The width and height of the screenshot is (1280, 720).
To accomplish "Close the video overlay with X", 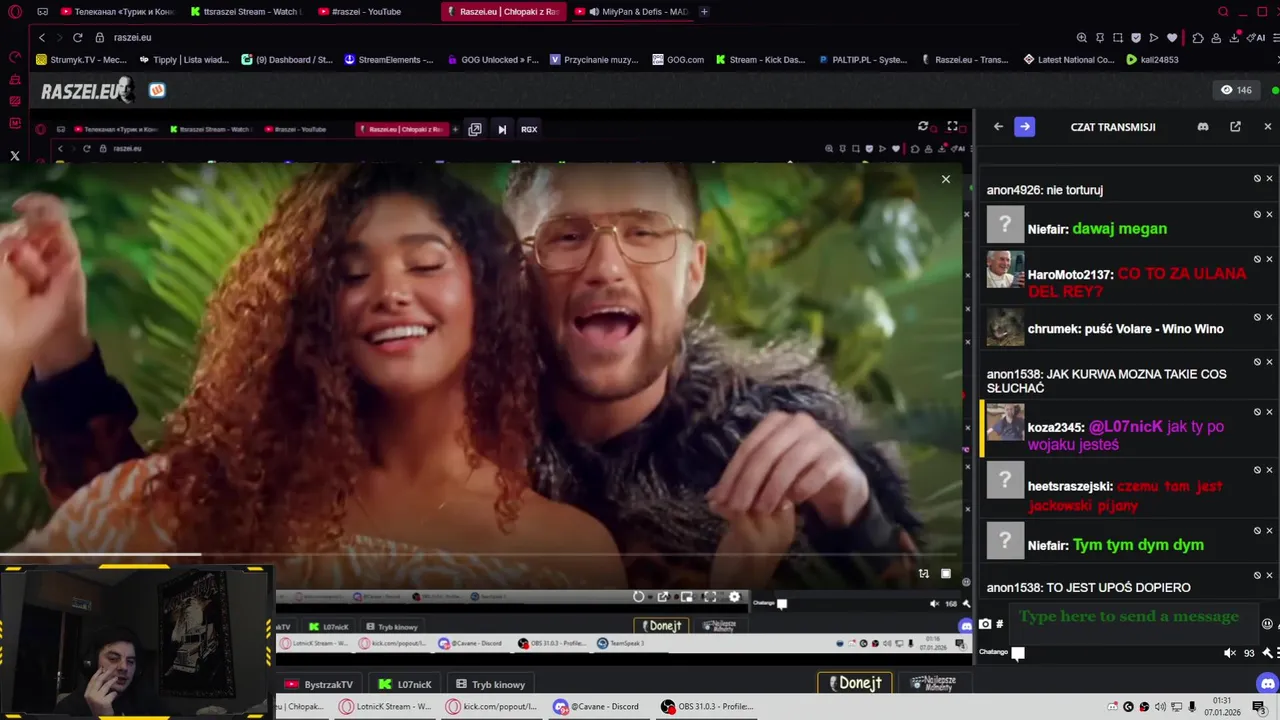I will click(x=946, y=179).
